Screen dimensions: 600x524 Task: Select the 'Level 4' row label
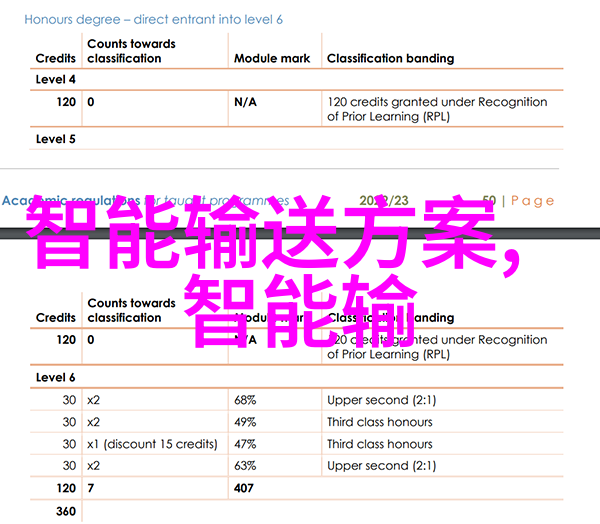(x=55, y=79)
